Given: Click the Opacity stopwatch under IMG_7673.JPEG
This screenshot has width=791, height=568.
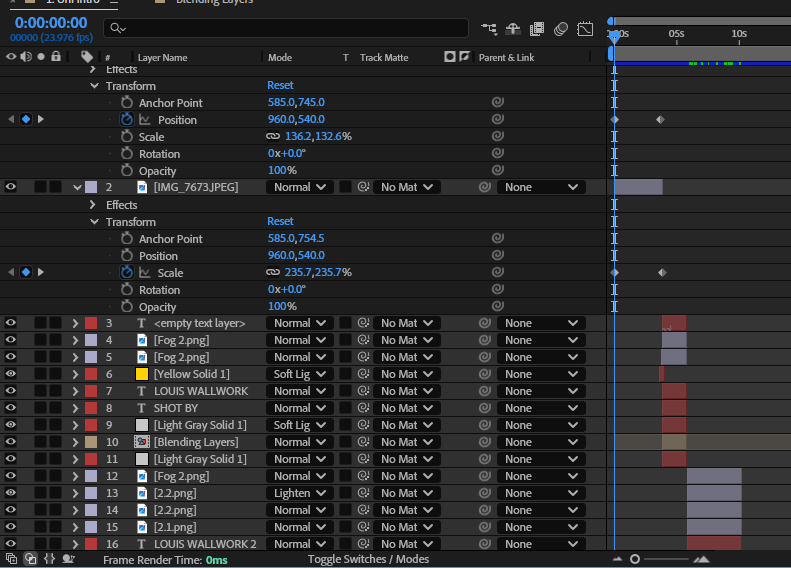Looking at the screenshot, I should [x=127, y=307].
